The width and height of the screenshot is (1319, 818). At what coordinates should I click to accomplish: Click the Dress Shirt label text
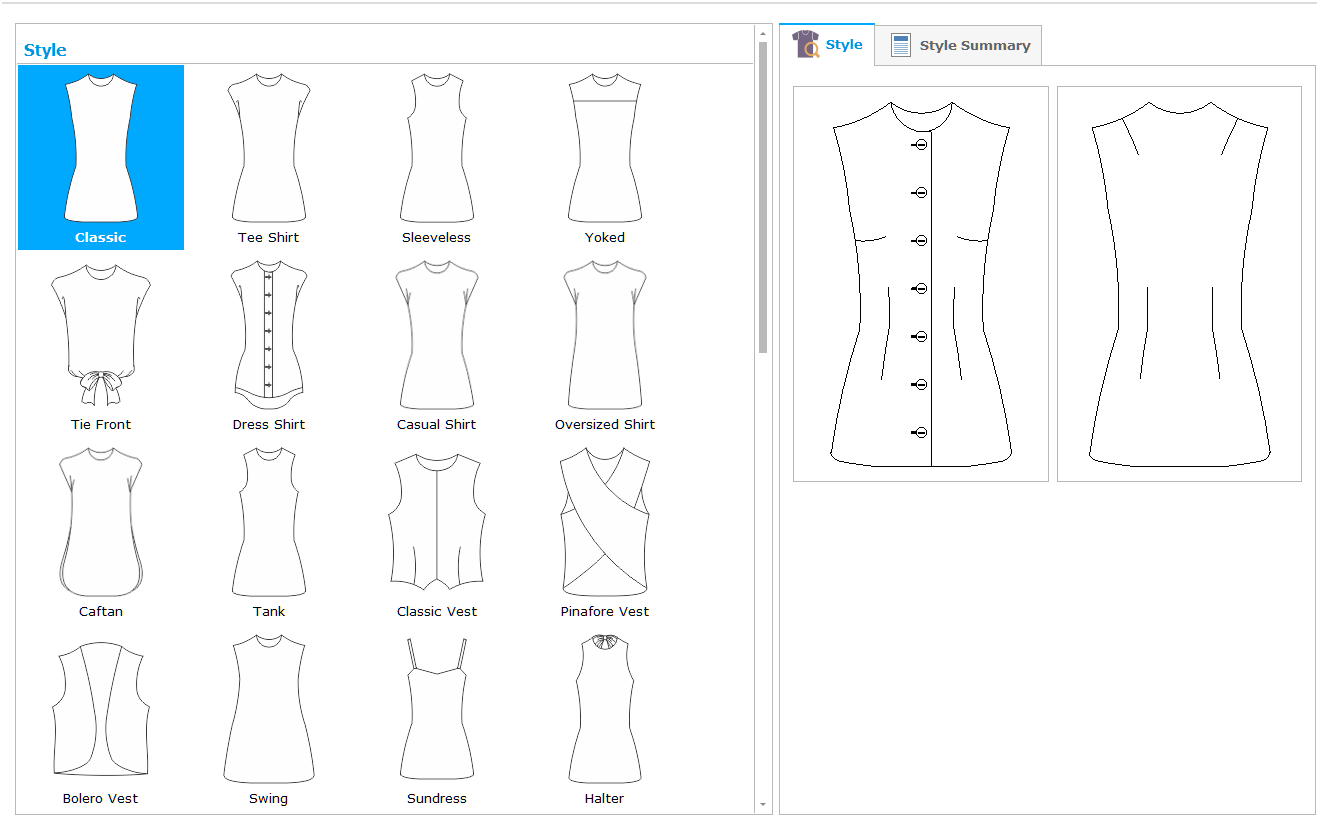(269, 425)
